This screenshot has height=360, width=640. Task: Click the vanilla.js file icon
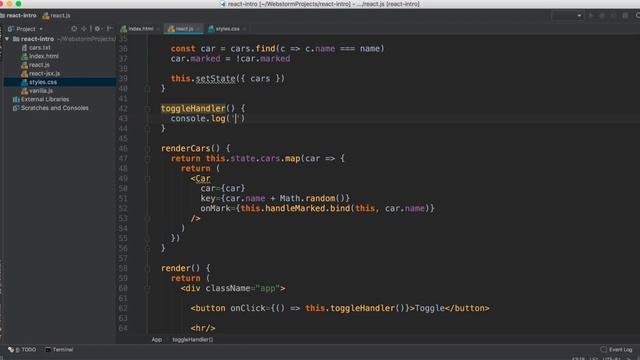[24, 91]
